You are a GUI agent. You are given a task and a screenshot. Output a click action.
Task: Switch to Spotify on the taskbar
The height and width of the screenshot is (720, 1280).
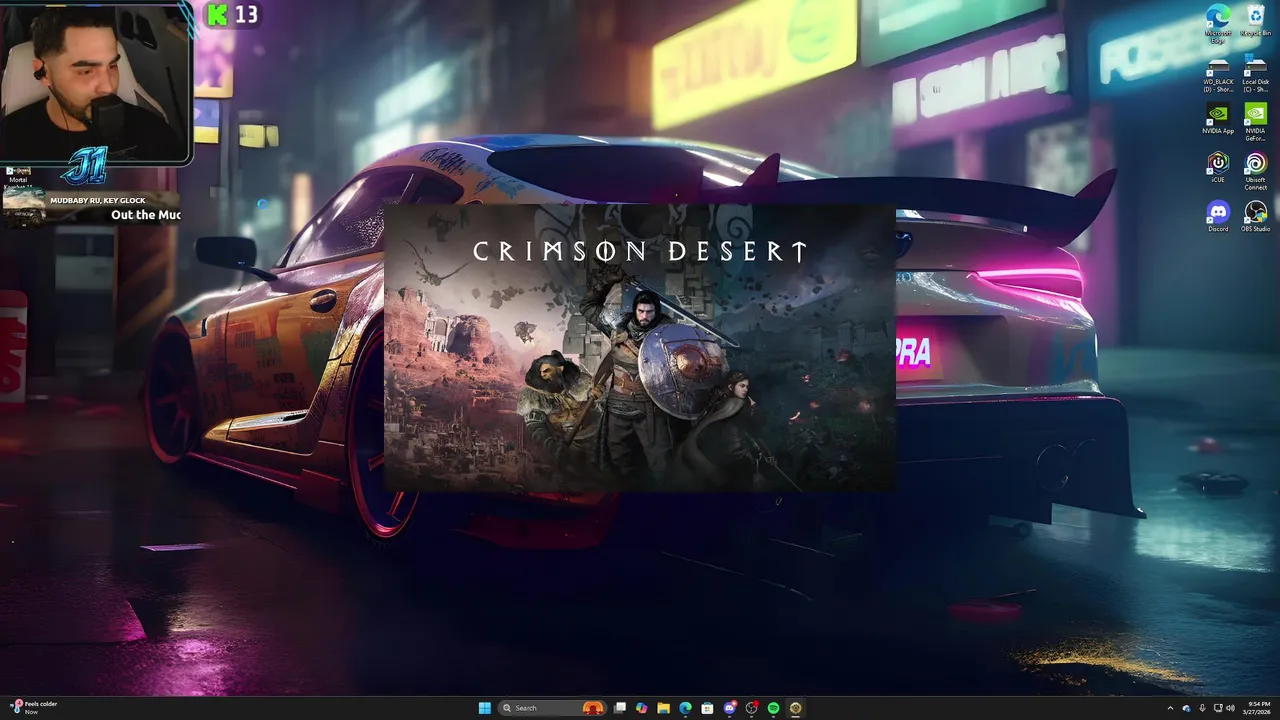(773, 708)
